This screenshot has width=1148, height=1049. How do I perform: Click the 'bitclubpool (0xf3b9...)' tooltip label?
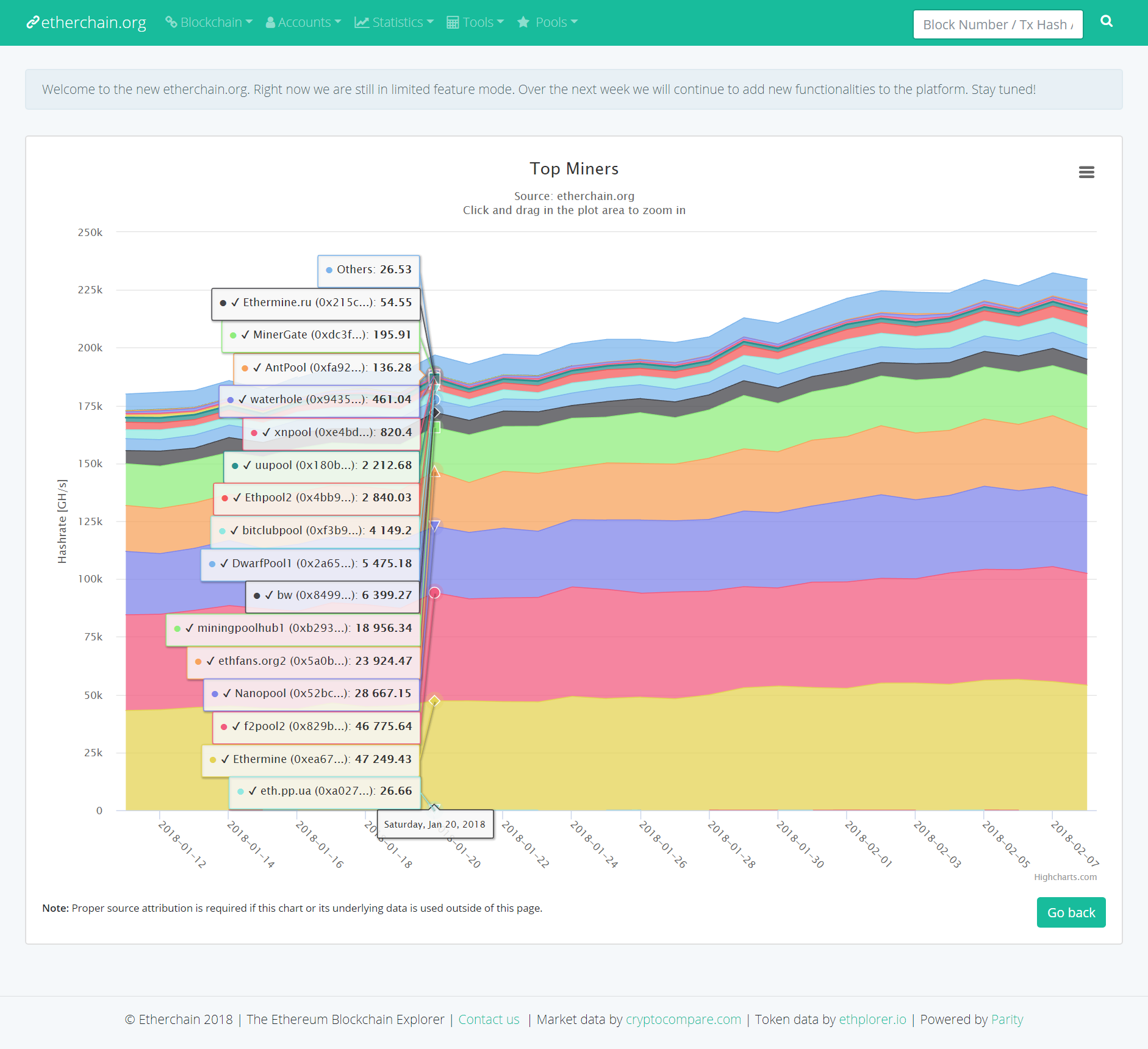pos(315,531)
